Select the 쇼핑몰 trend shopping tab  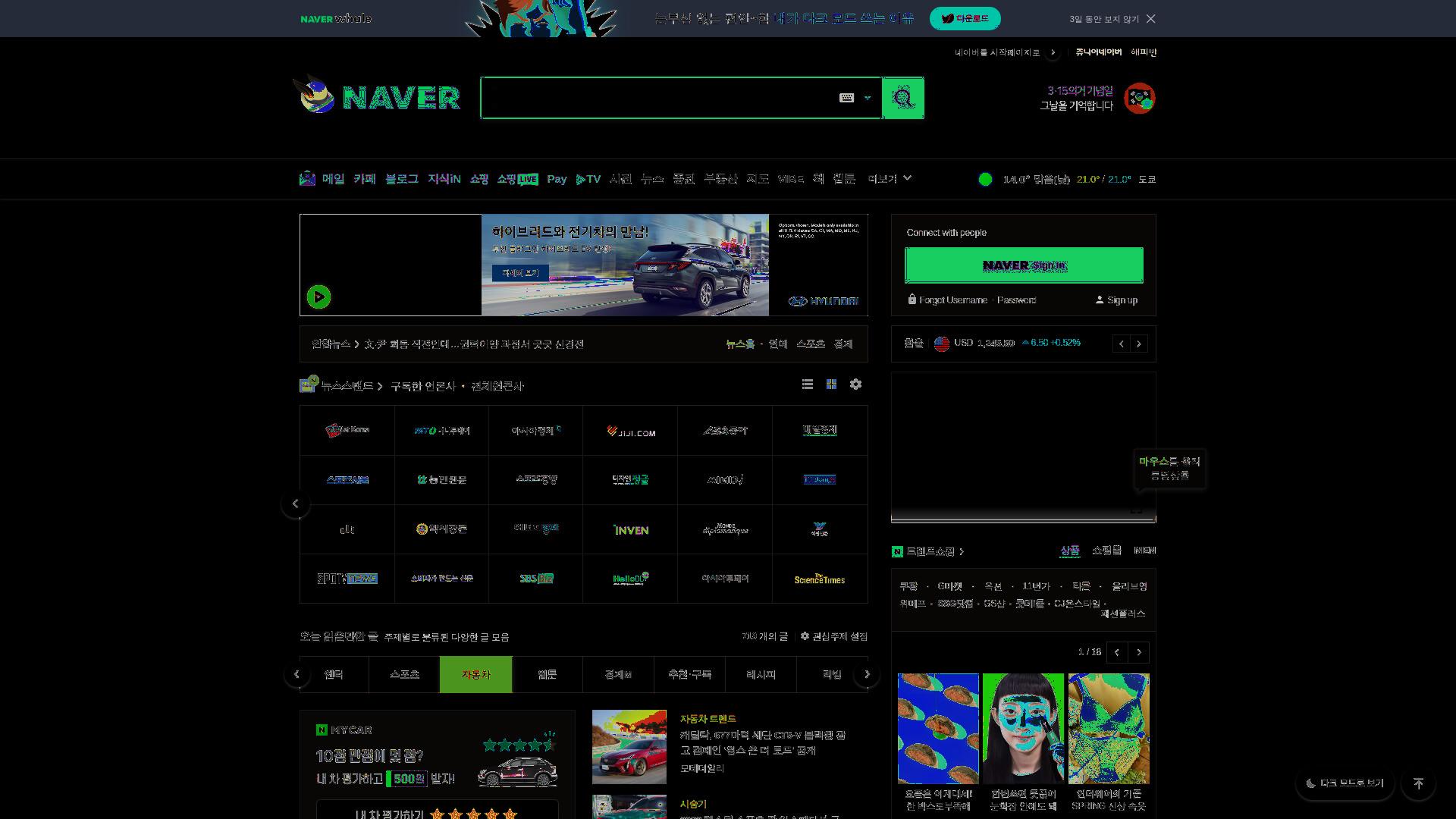(x=1106, y=551)
